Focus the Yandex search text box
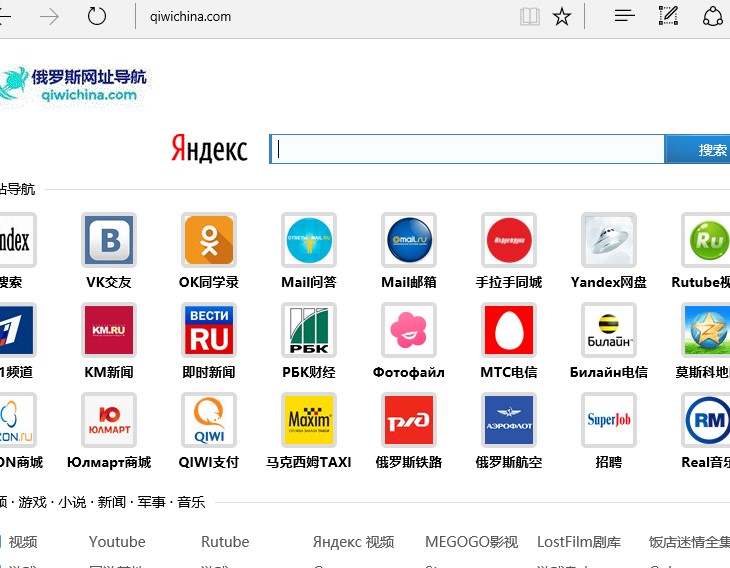 [467, 149]
